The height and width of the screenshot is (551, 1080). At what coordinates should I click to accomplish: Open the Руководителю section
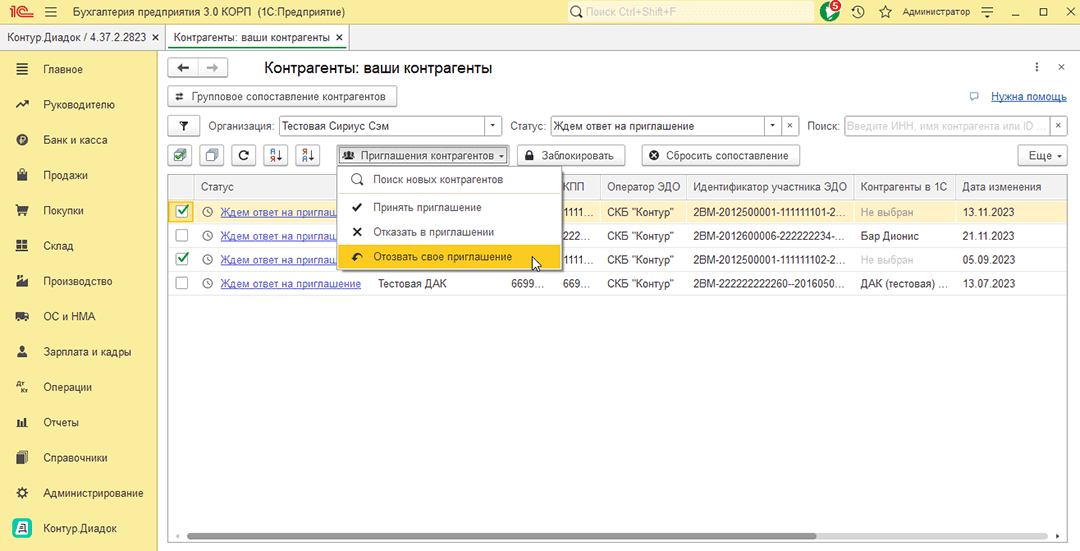click(x=79, y=105)
